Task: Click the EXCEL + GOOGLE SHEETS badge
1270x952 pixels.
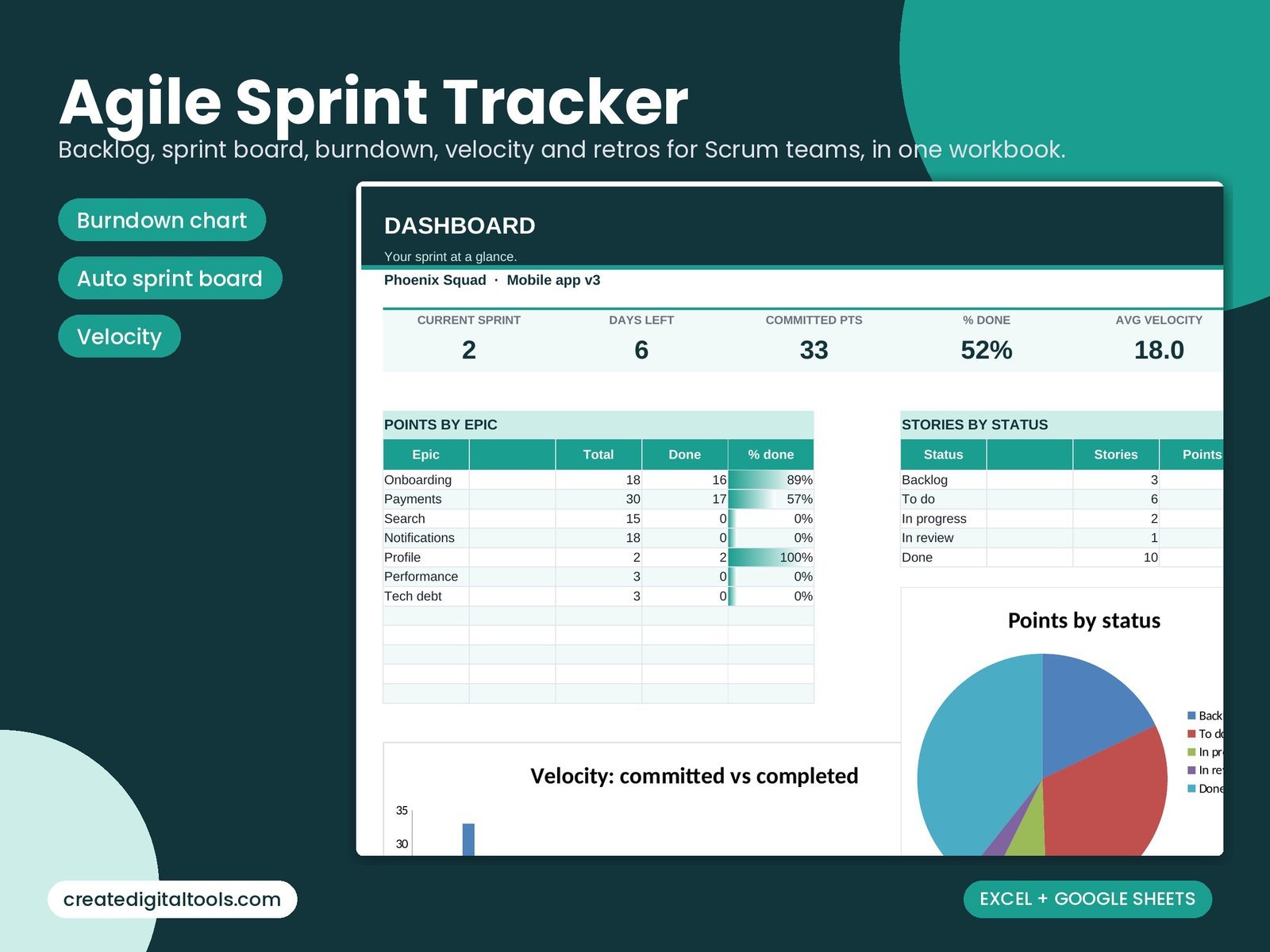Action: [1087, 899]
